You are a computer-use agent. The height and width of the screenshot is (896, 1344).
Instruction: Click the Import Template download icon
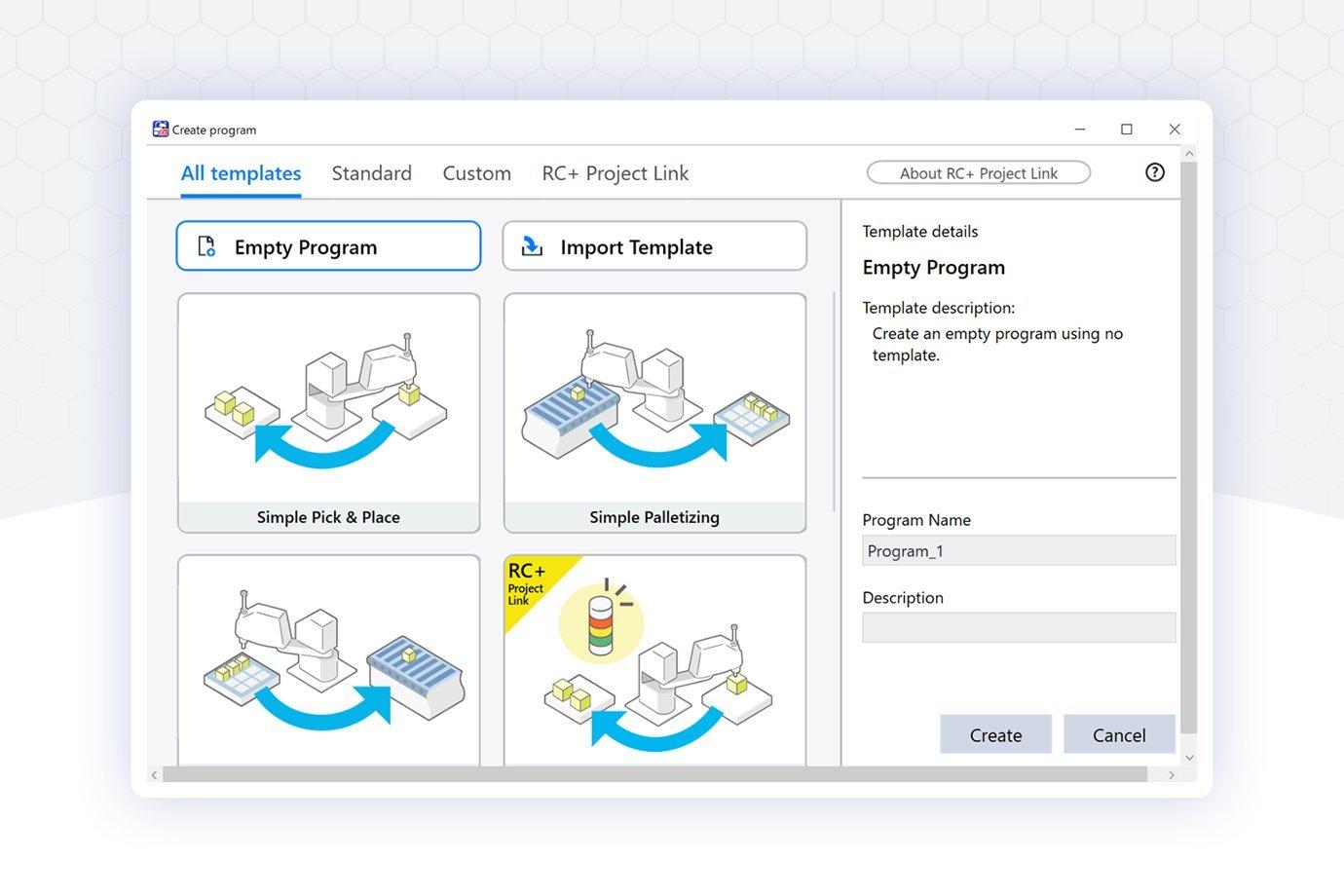coord(532,246)
